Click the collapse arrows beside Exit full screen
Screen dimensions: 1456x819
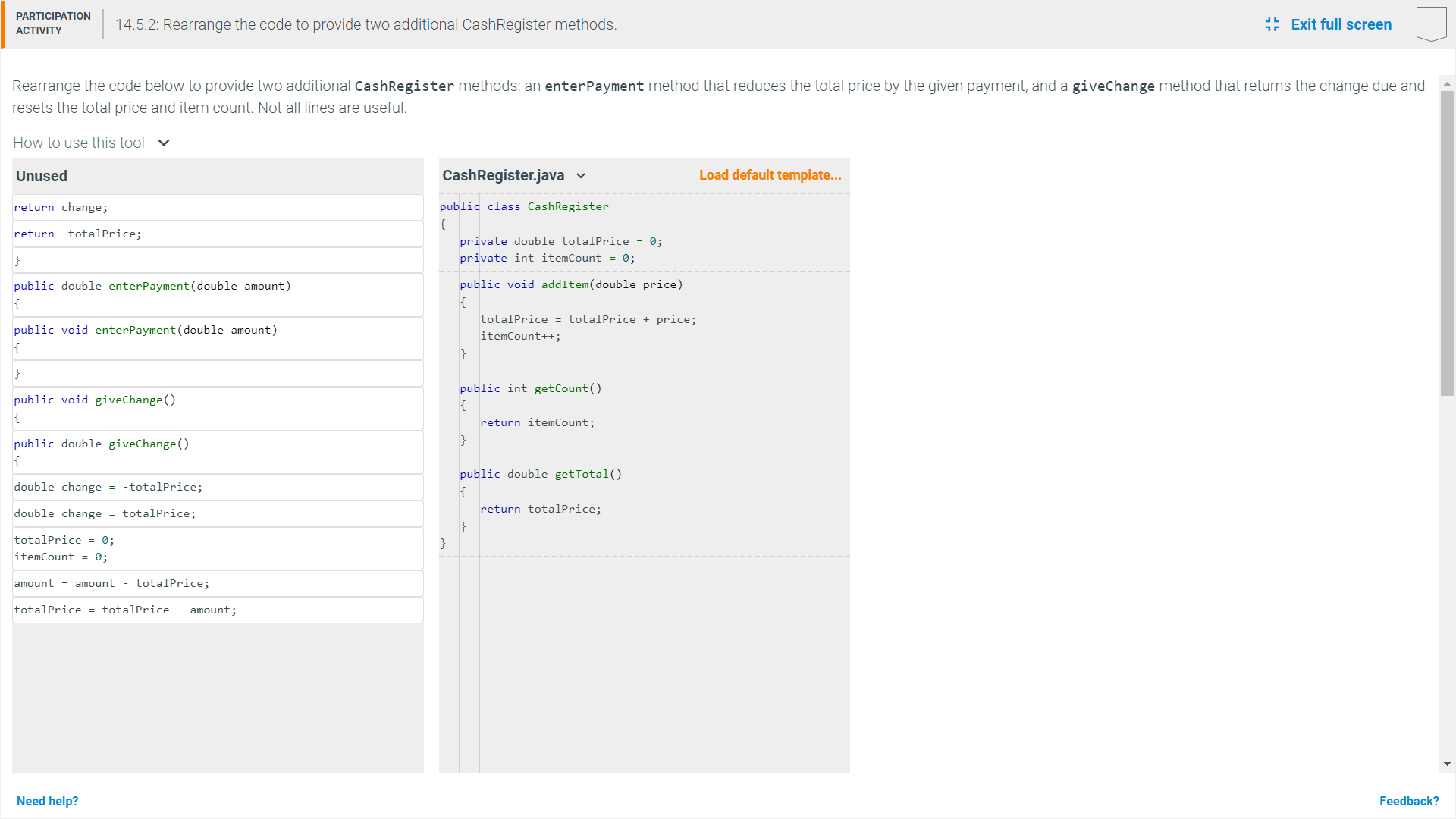(x=1272, y=24)
